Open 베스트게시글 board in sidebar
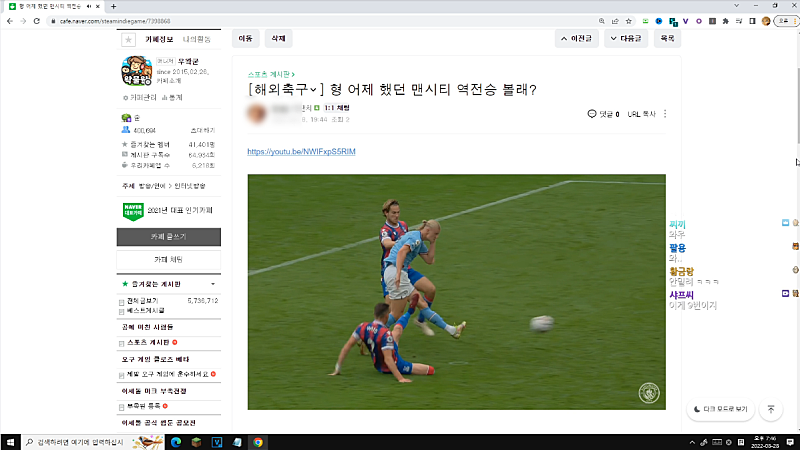 pyautogui.click(x=145, y=310)
